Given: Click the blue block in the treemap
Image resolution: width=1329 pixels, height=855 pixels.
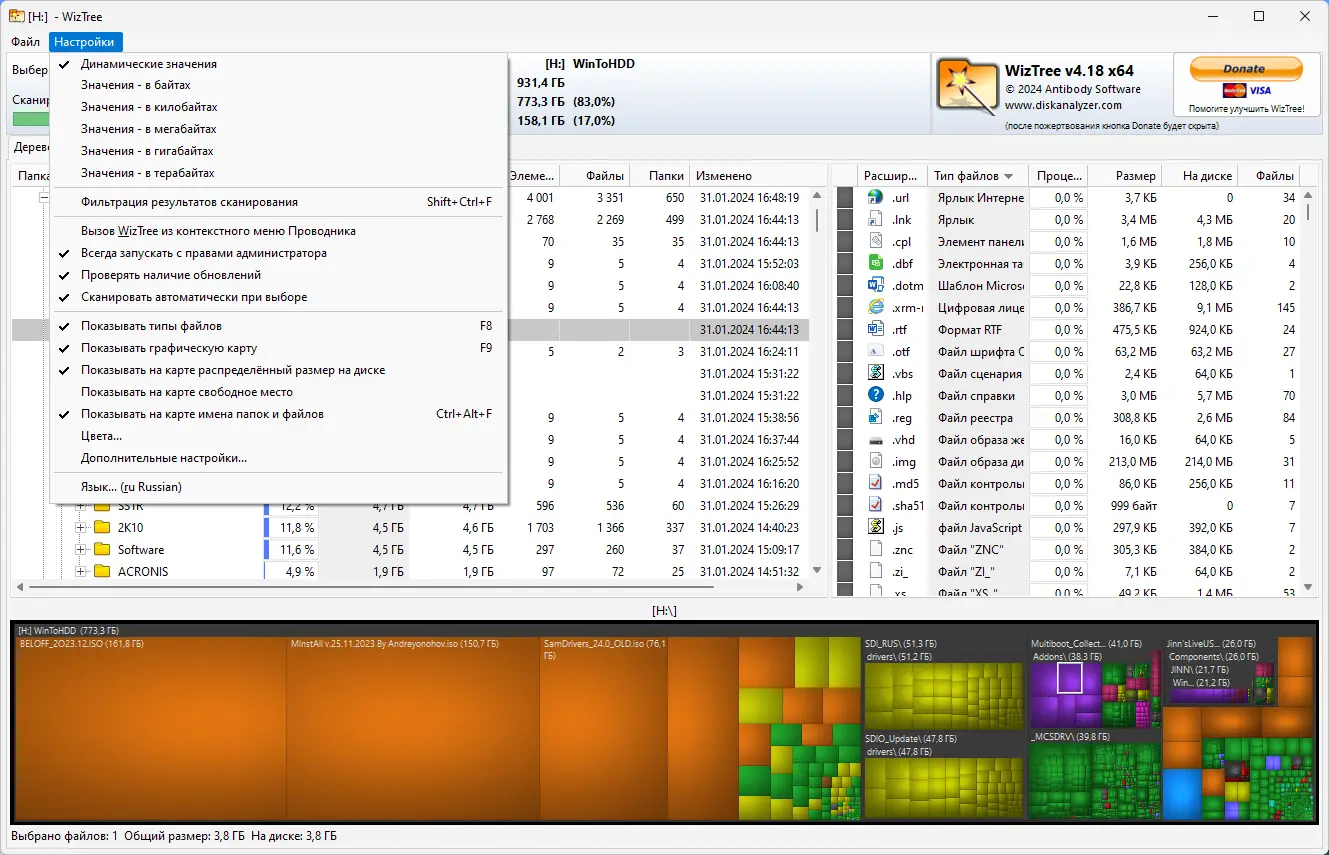Looking at the screenshot, I should click(1183, 794).
